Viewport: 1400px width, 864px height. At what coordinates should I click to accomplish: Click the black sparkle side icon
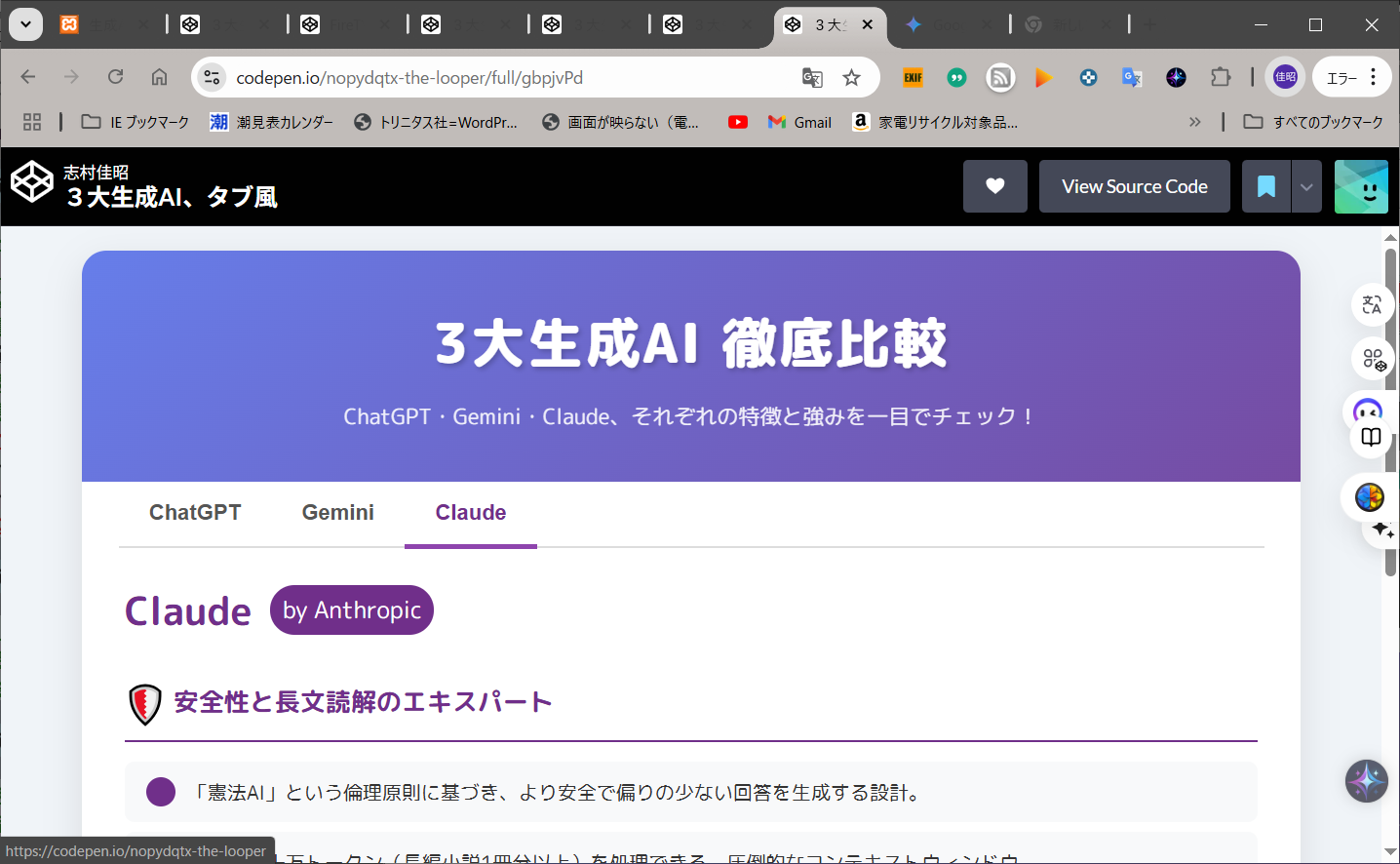click(x=1381, y=530)
